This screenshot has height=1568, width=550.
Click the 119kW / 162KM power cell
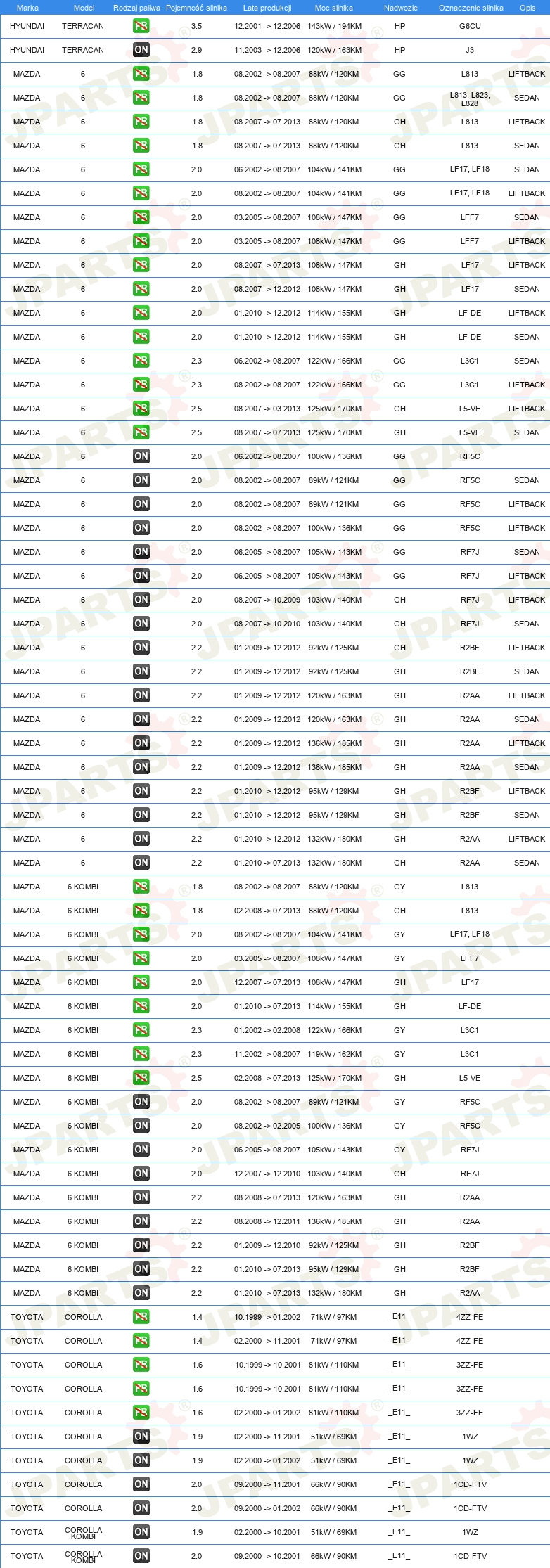coord(335,1054)
